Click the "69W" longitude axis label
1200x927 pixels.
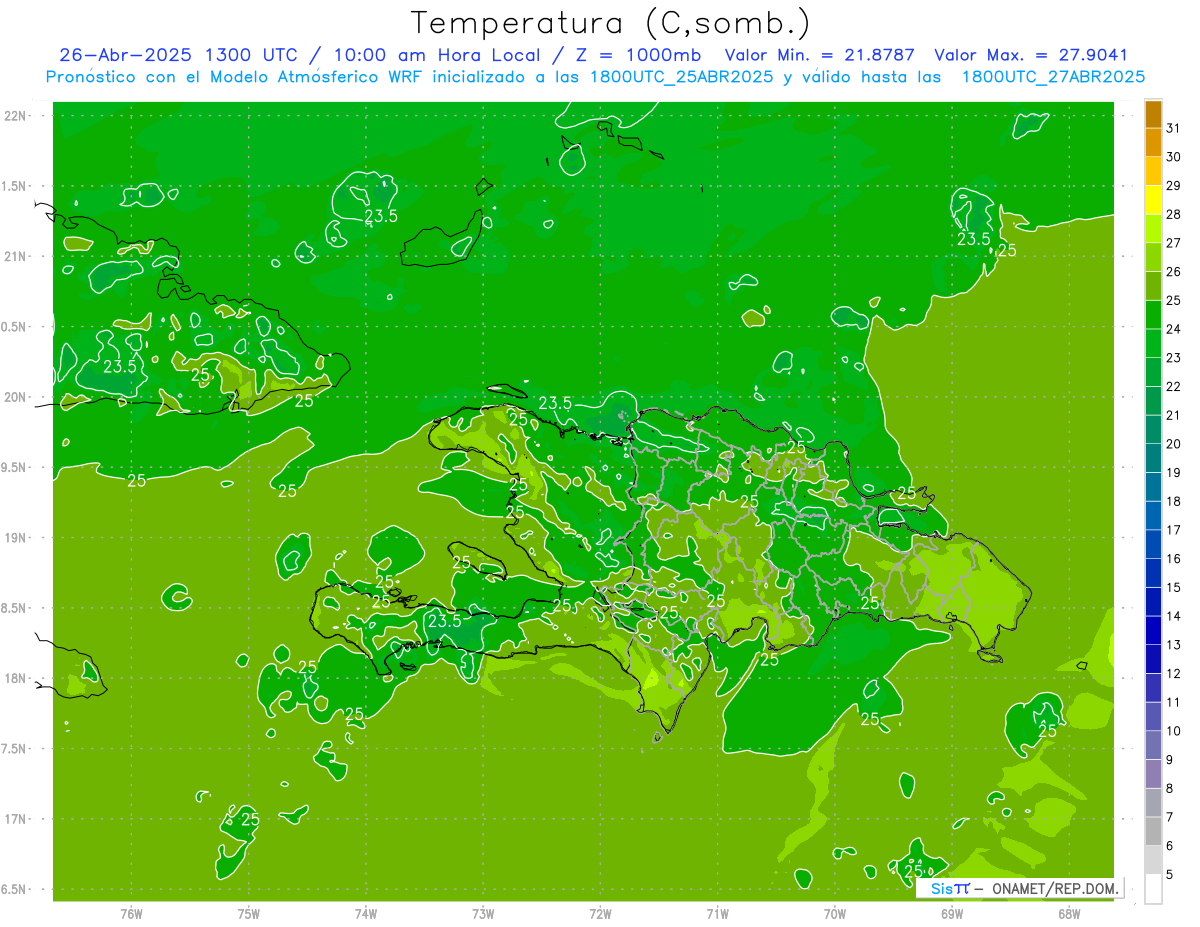952,914
